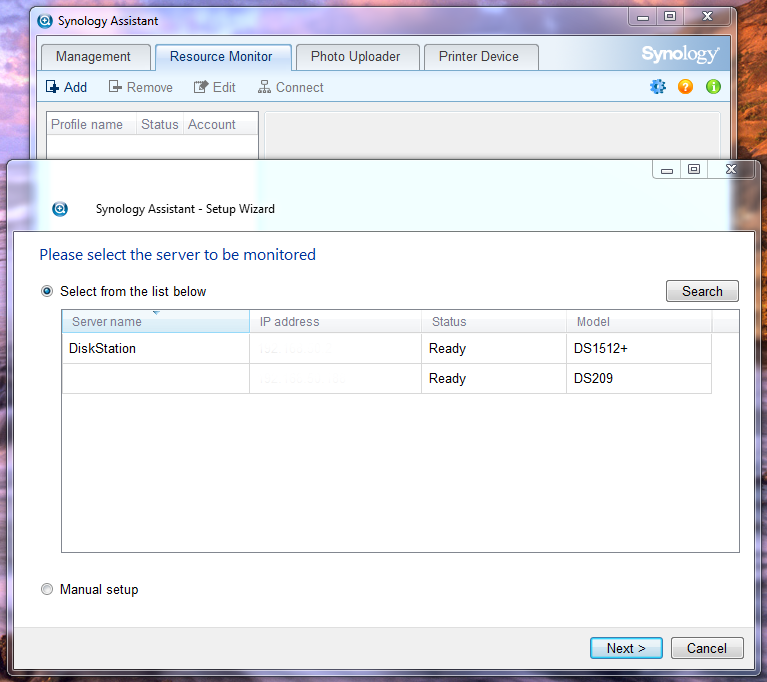
Task: Switch to the Resource Monitor tab
Action: coord(223,57)
